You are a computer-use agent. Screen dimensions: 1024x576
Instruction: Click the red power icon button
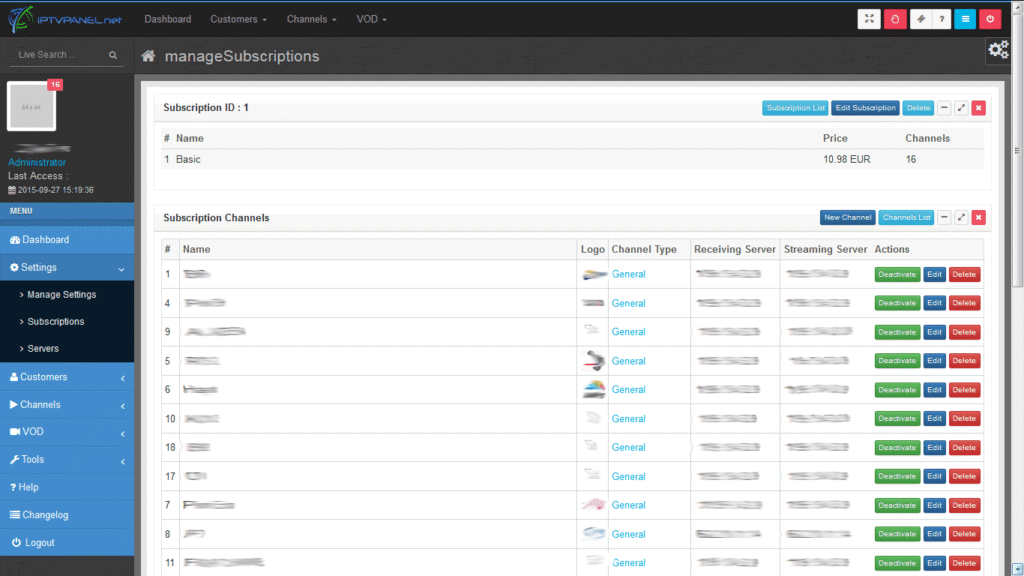990,19
